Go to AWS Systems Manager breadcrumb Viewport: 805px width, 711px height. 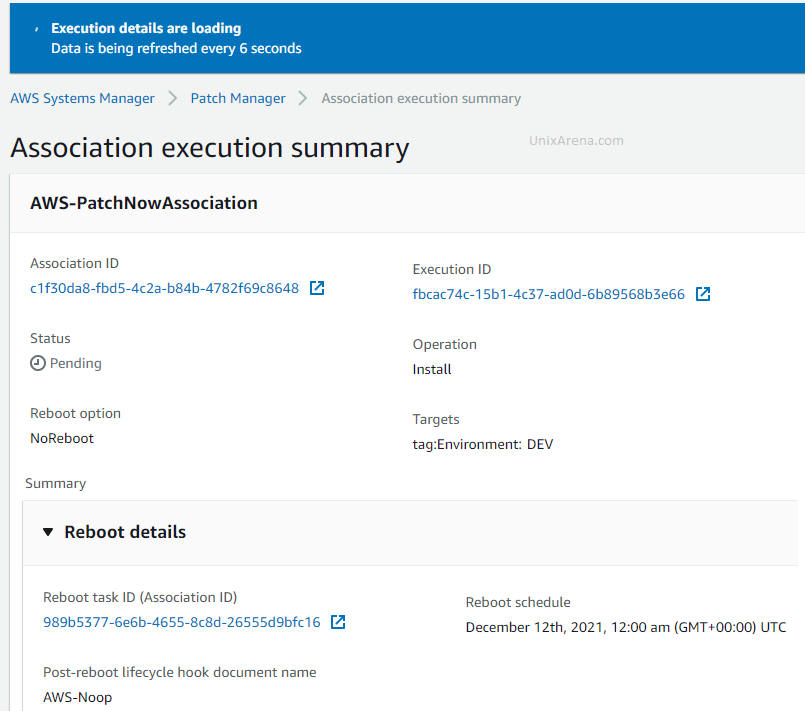tap(82, 98)
